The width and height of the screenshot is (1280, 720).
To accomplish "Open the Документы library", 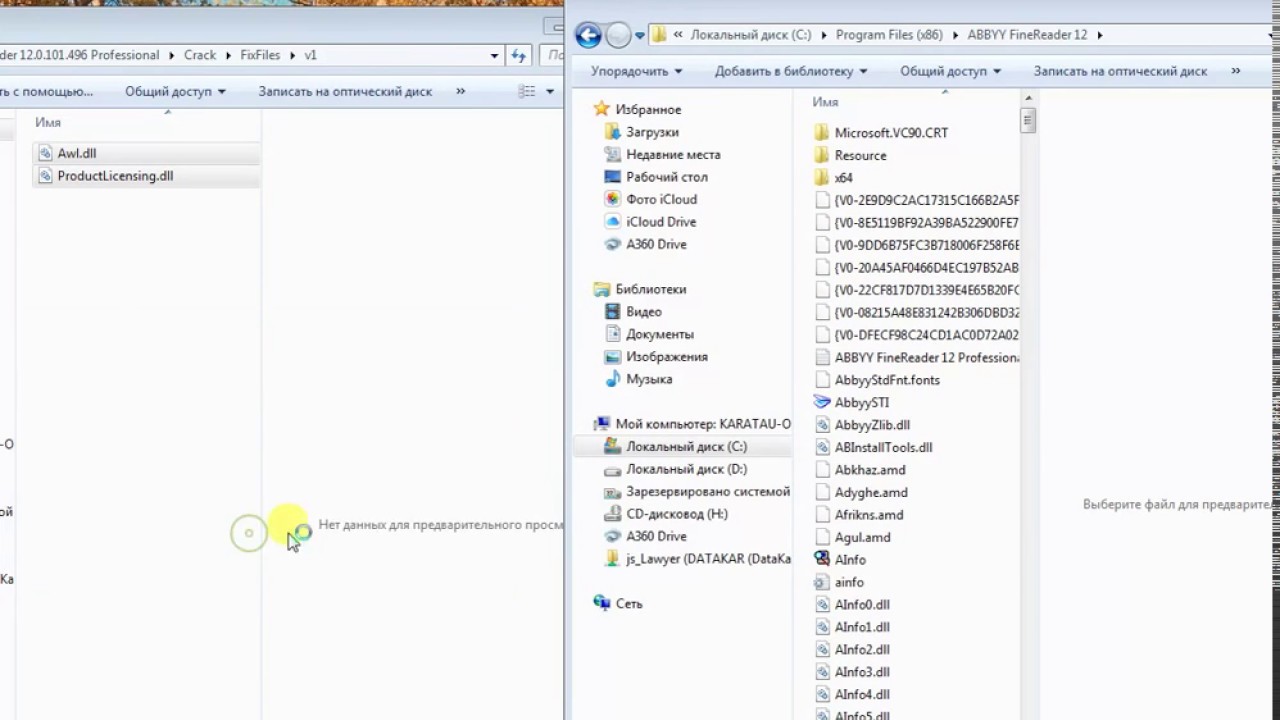I will [x=659, y=334].
